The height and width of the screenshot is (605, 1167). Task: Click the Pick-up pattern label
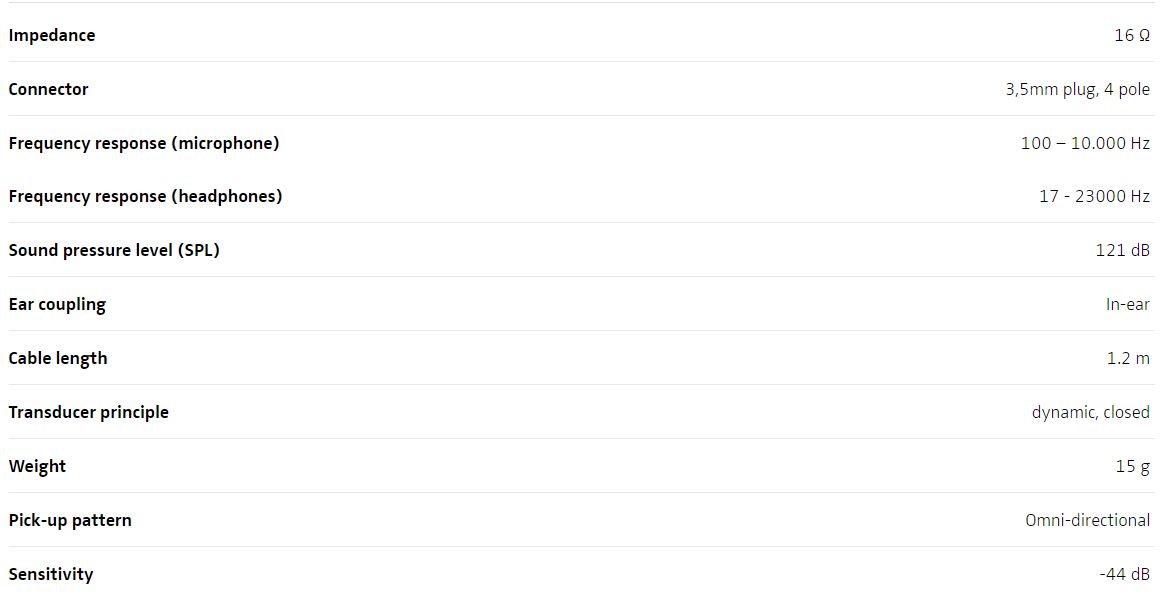[70, 520]
